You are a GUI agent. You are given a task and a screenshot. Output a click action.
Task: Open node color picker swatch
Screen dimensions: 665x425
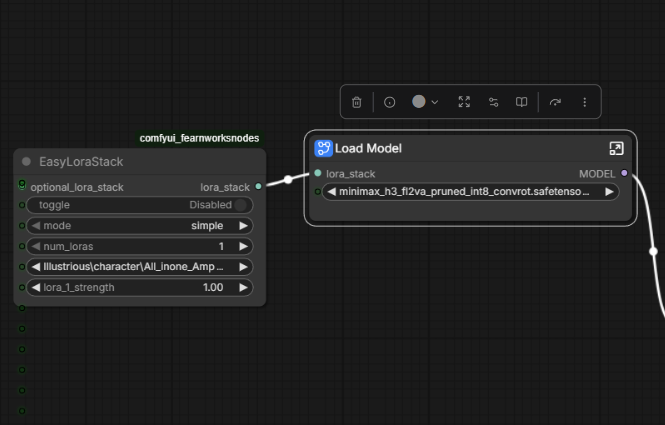click(419, 101)
